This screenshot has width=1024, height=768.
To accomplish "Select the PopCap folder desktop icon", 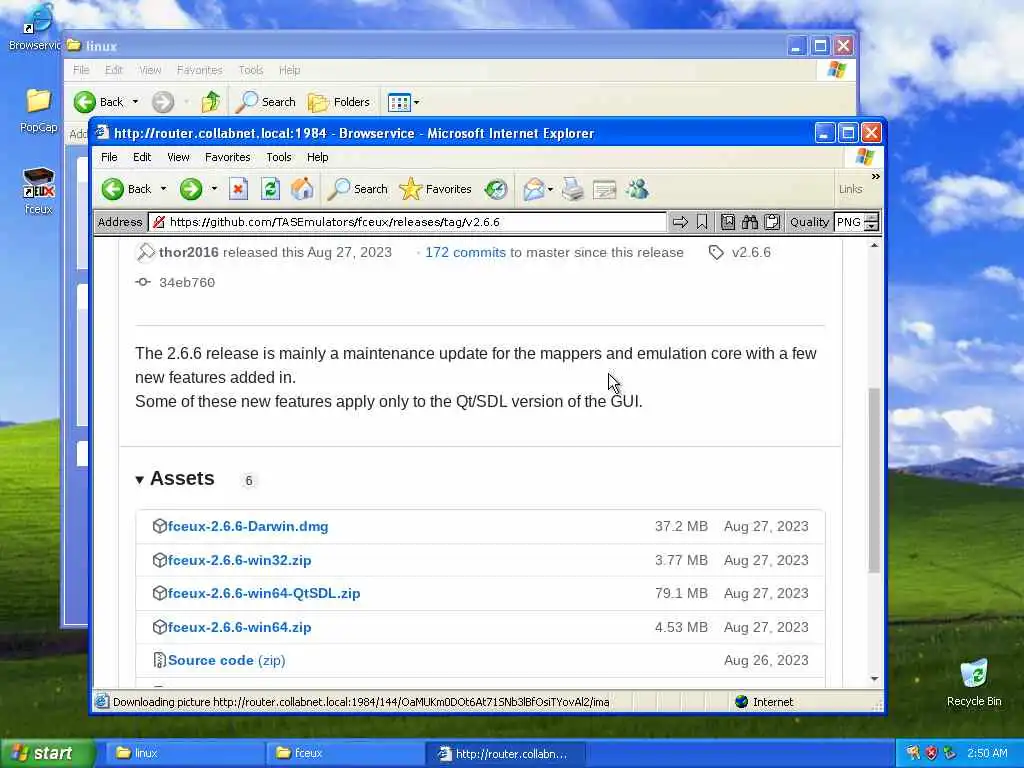I will tap(39, 111).
